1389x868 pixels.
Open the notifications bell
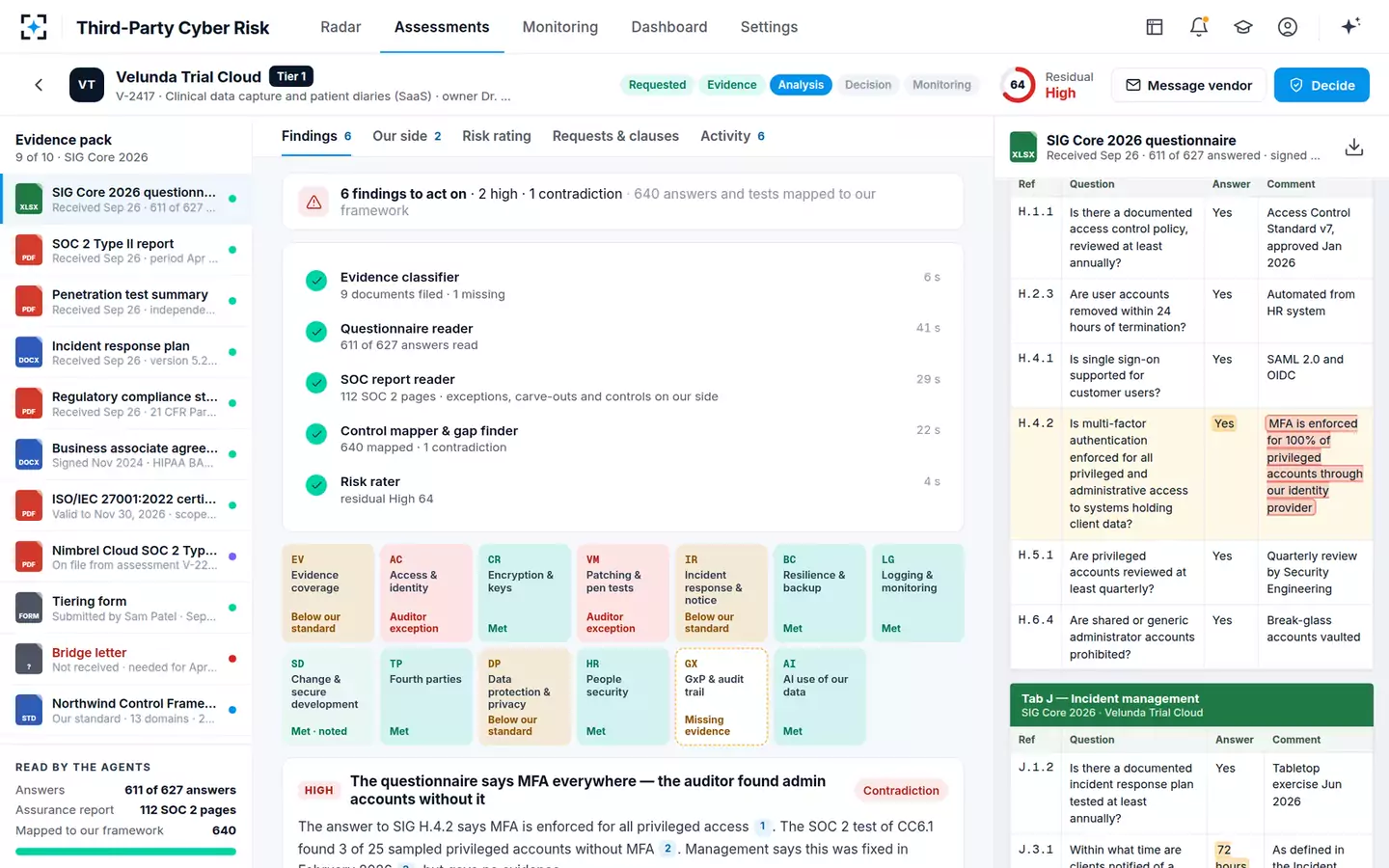1198,27
